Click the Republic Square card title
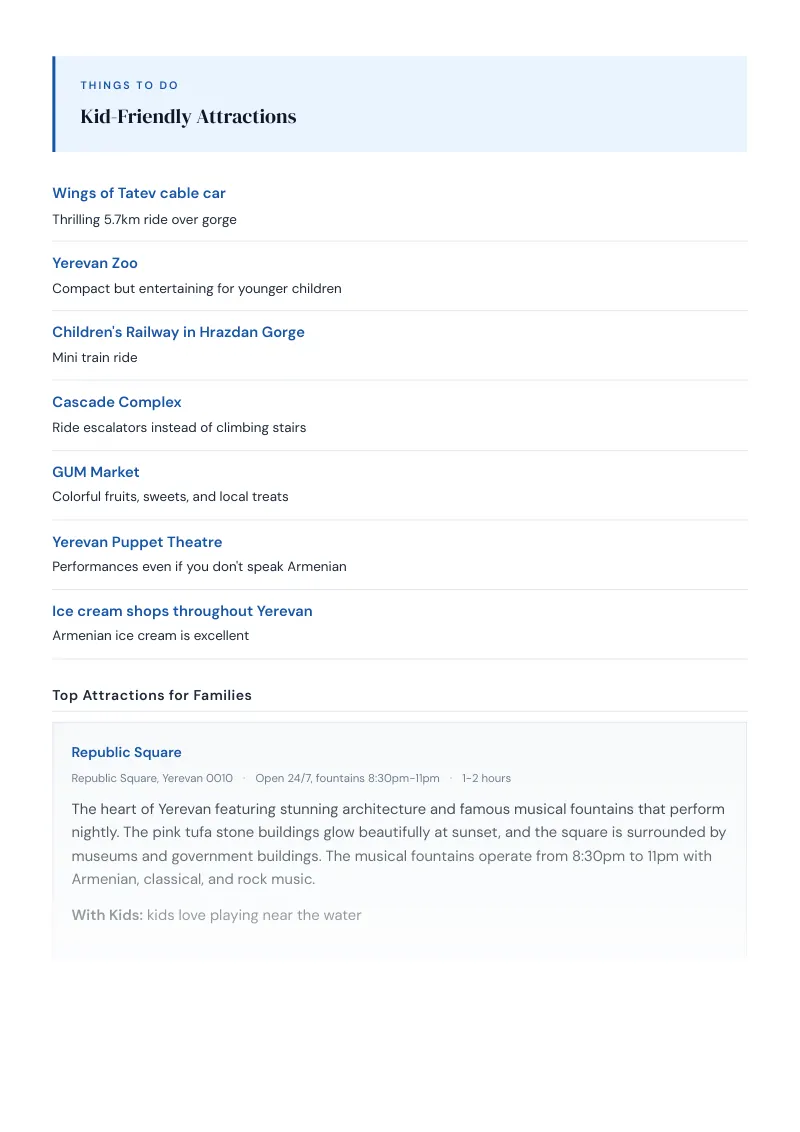The height and width of the screenshot is (1132, 800). pyautogui.click(x=126, y=752)
